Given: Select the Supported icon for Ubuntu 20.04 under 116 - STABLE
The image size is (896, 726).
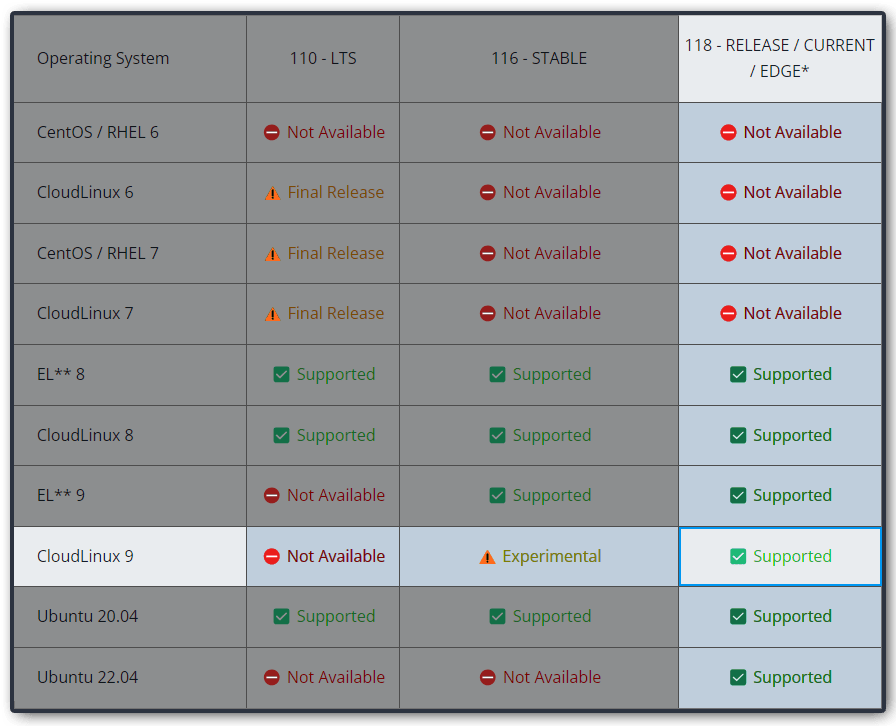Looking at the screenshot, I should (497, 616).
